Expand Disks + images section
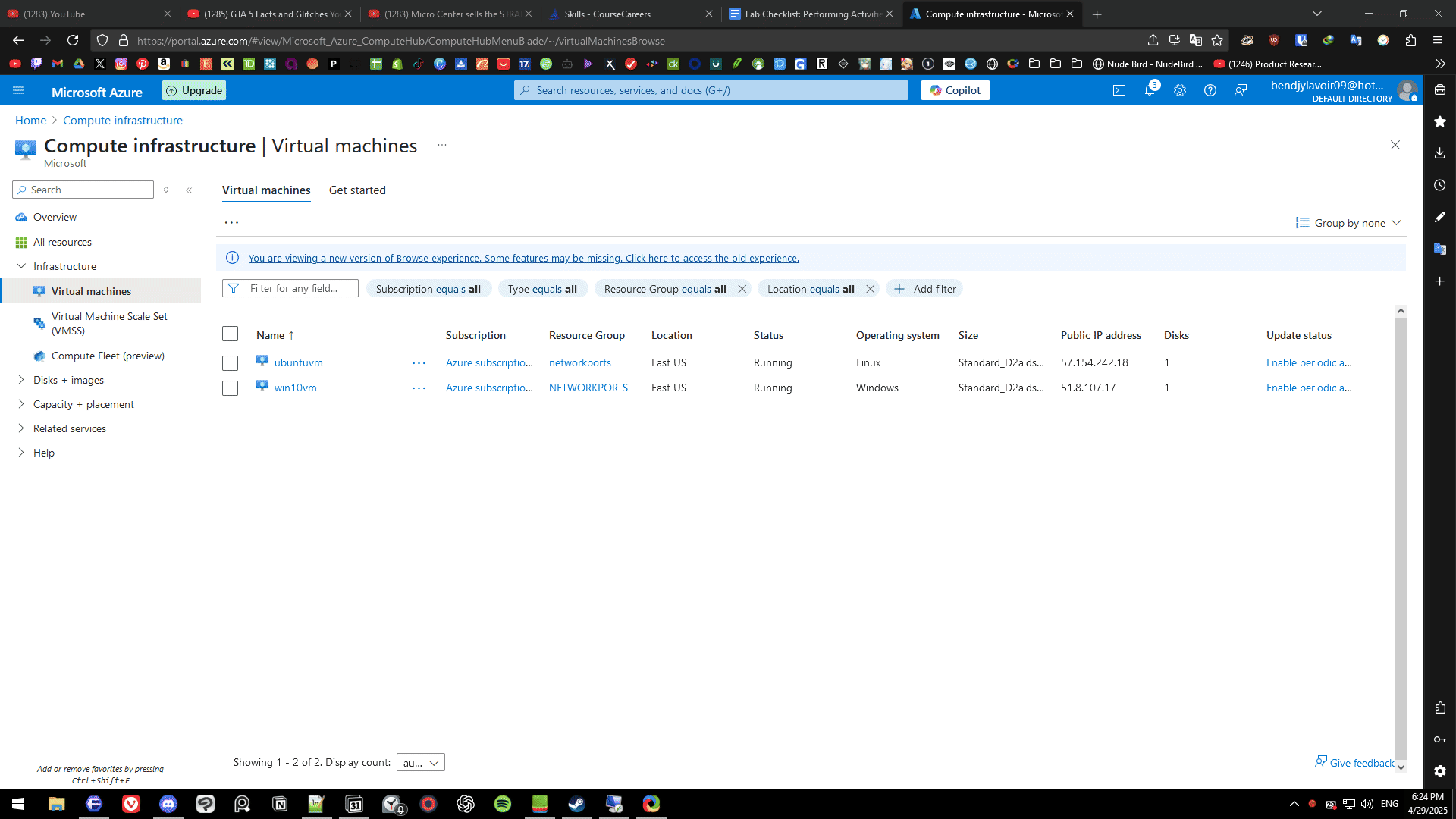This screenshot has height=819, width=1456. pos(21,380)
